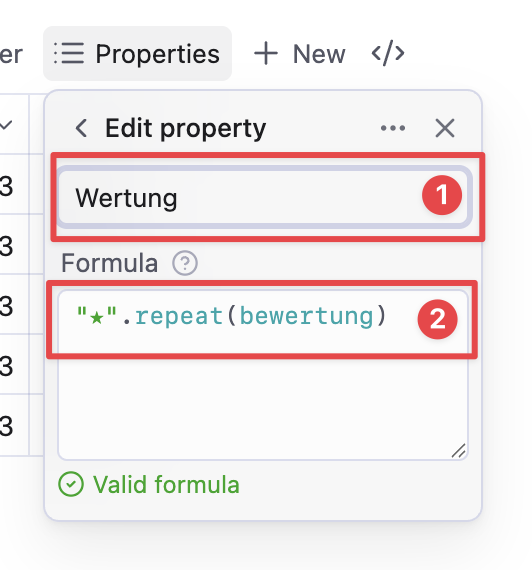Image resolution: width=532 pixels, height=570 pixels.
Task: Select the first table row showing 3
Action: [15, 186]
